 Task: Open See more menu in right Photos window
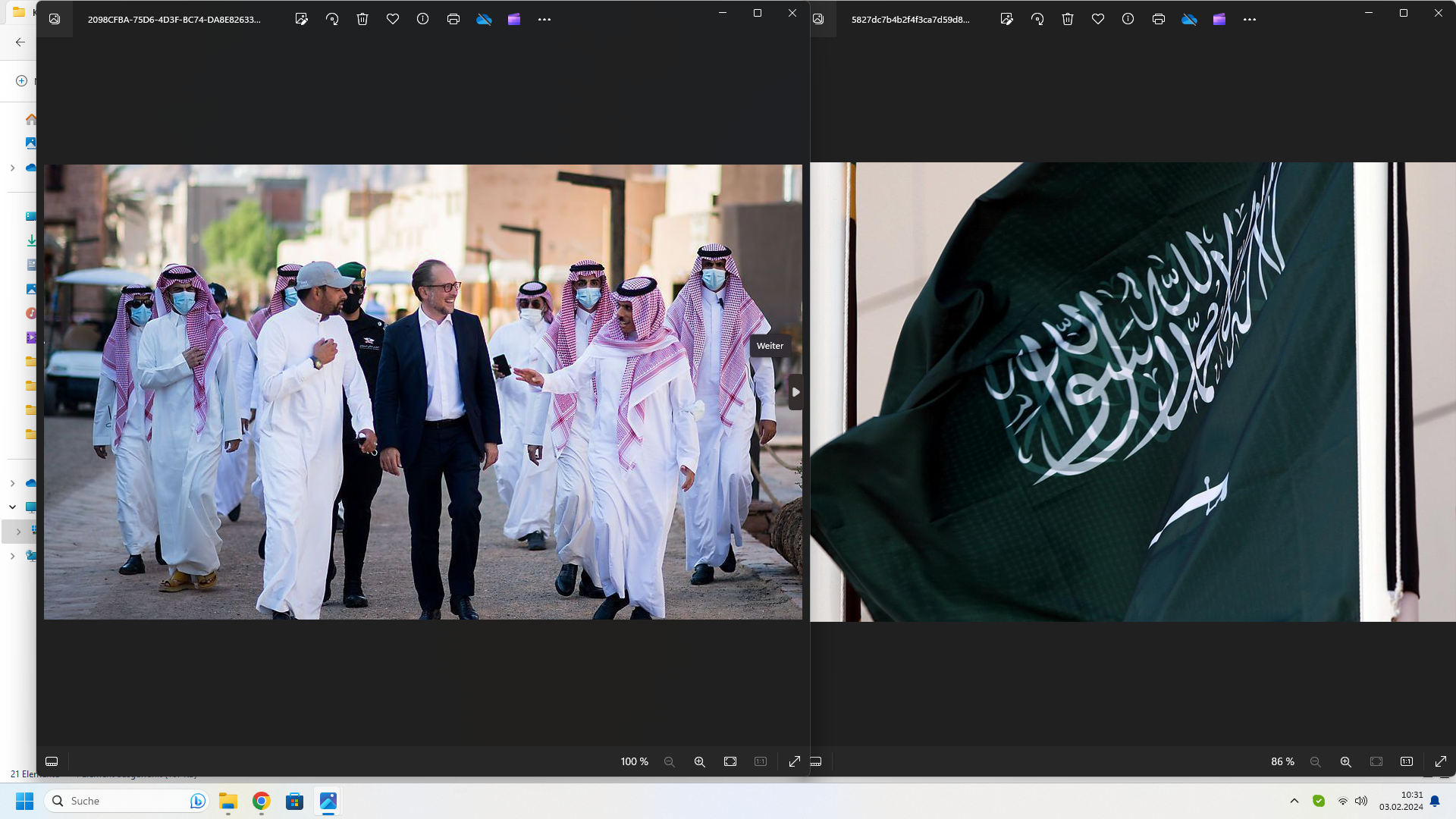coord(1250,19)
